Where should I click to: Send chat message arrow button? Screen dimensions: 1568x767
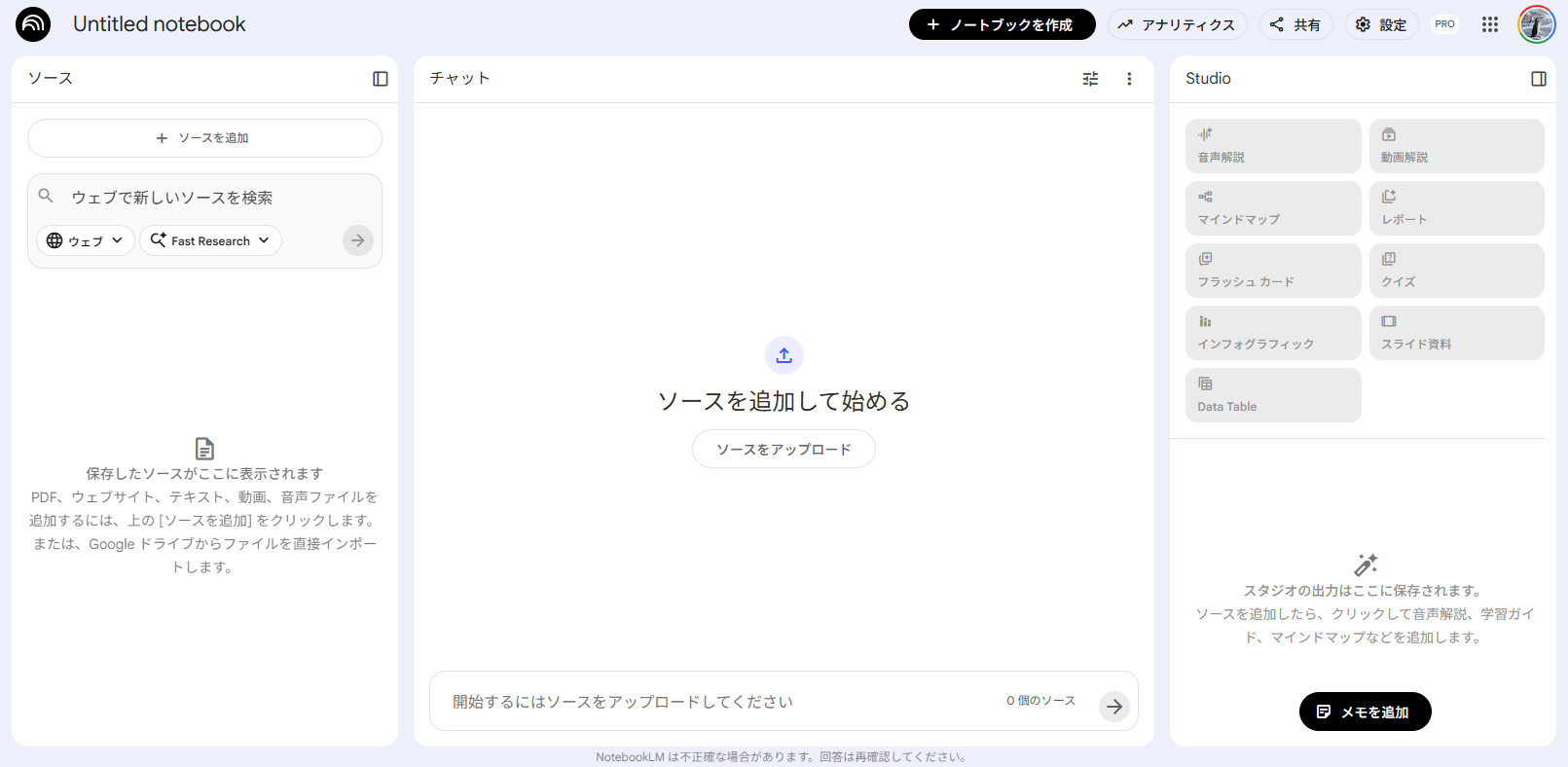(x=1114, y=707)
